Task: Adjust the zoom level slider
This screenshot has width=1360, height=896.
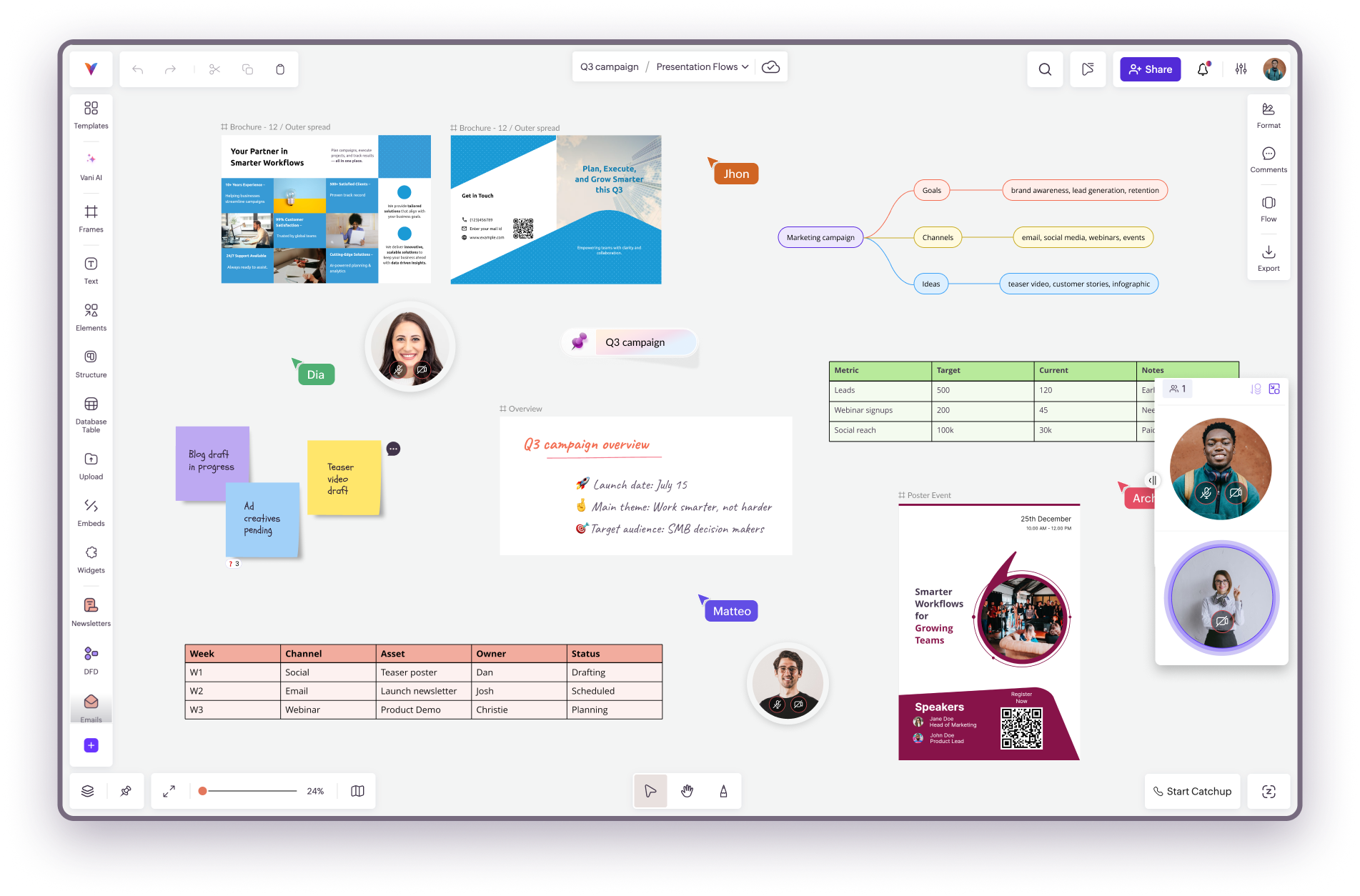Action: pos(249,791)
